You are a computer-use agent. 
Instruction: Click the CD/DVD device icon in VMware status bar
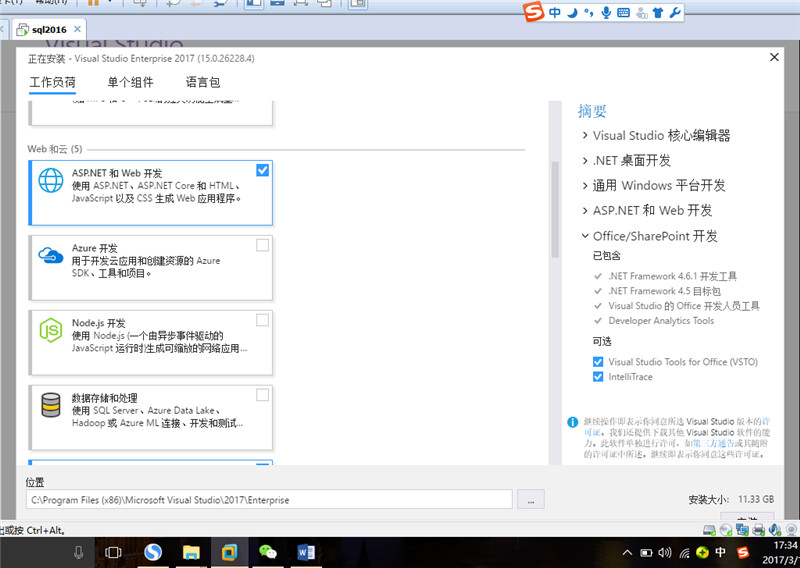click(x=726, y=530)
